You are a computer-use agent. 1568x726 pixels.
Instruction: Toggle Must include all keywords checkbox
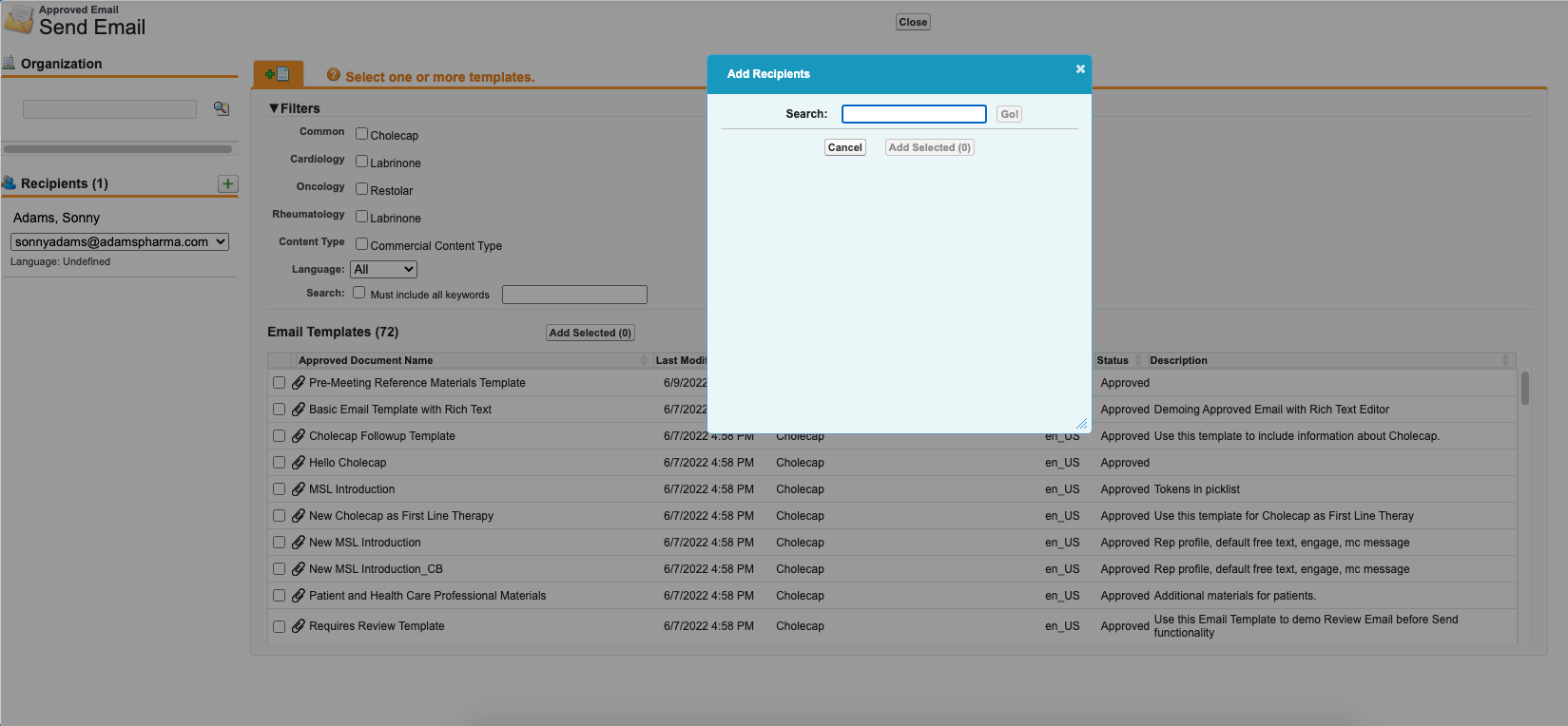(x=359, y=293)
